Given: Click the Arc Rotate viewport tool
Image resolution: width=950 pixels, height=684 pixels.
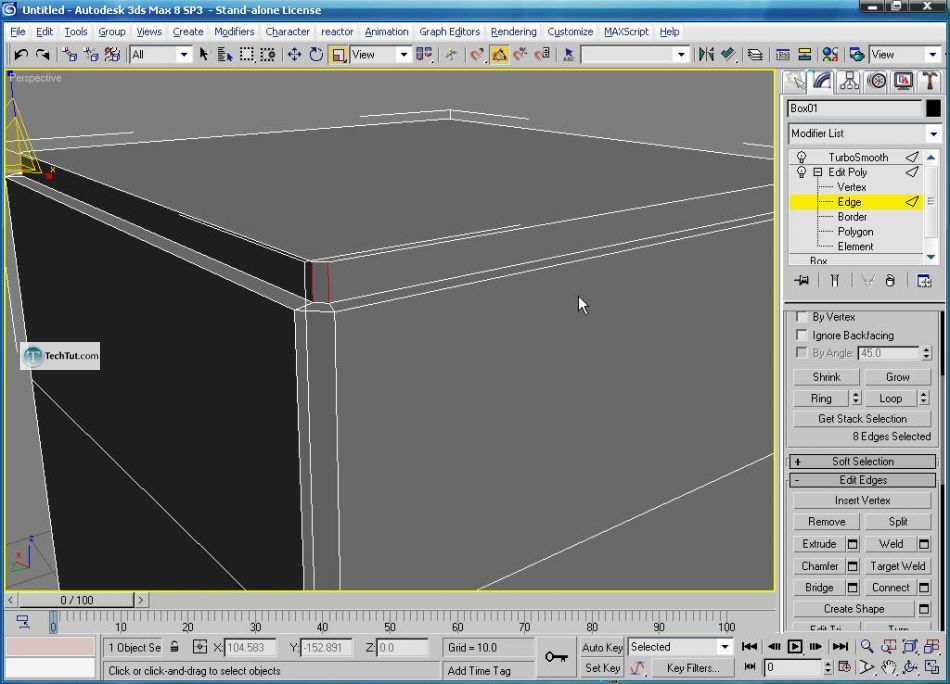Looking at the screenshot, I should tap(910, 668).
